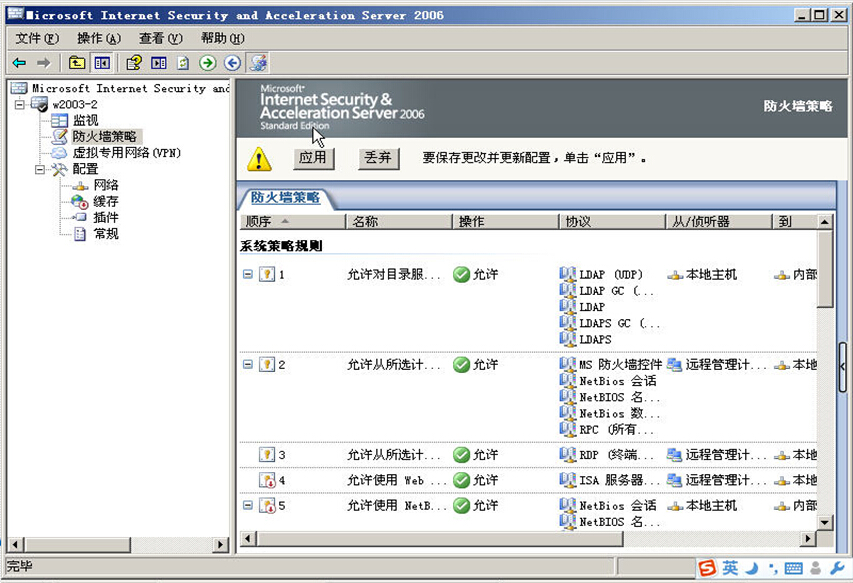Sort rules by the 名称 column header
Screen dimensions: 853x583
397,221
